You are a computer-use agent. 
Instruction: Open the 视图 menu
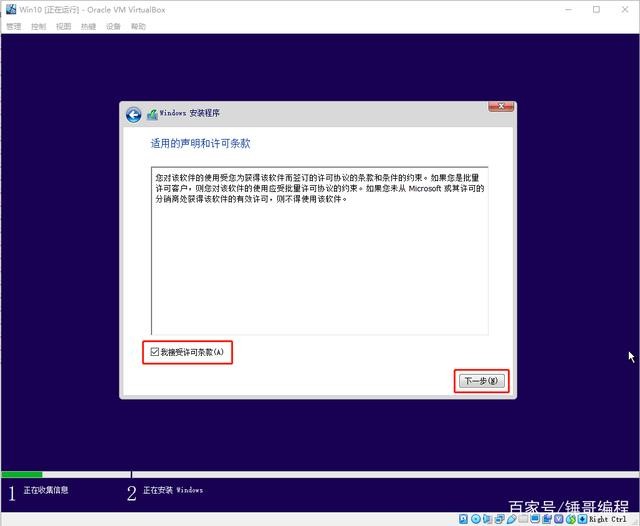(63, 27)
